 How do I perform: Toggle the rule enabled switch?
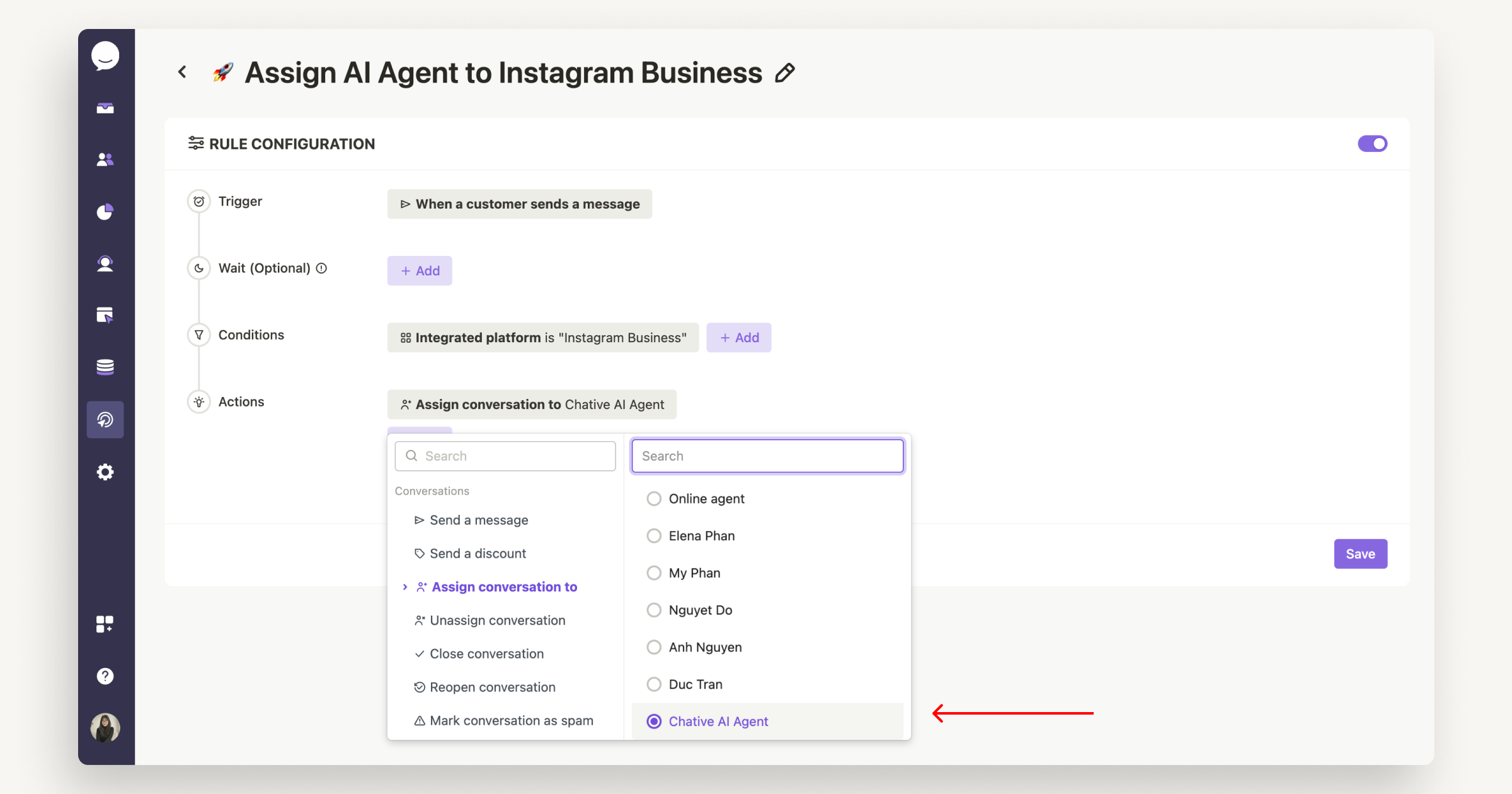tap(1372, 144)
